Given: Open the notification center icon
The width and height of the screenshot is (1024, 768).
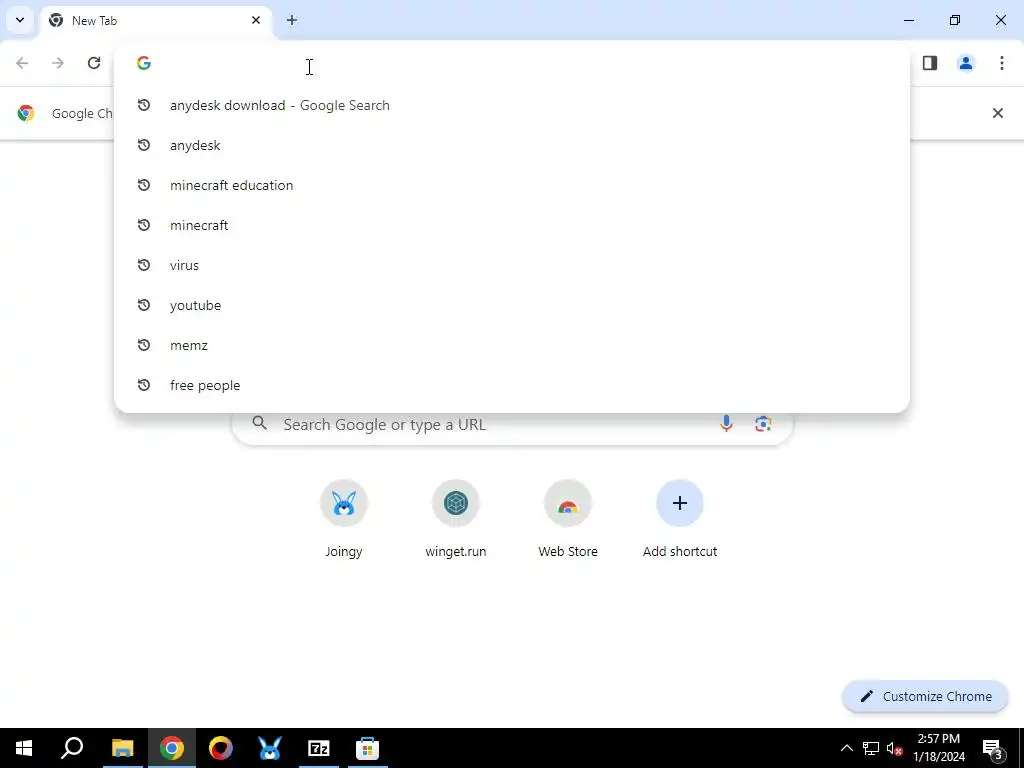Looking at the screenshot, I should tap(993, 748).
